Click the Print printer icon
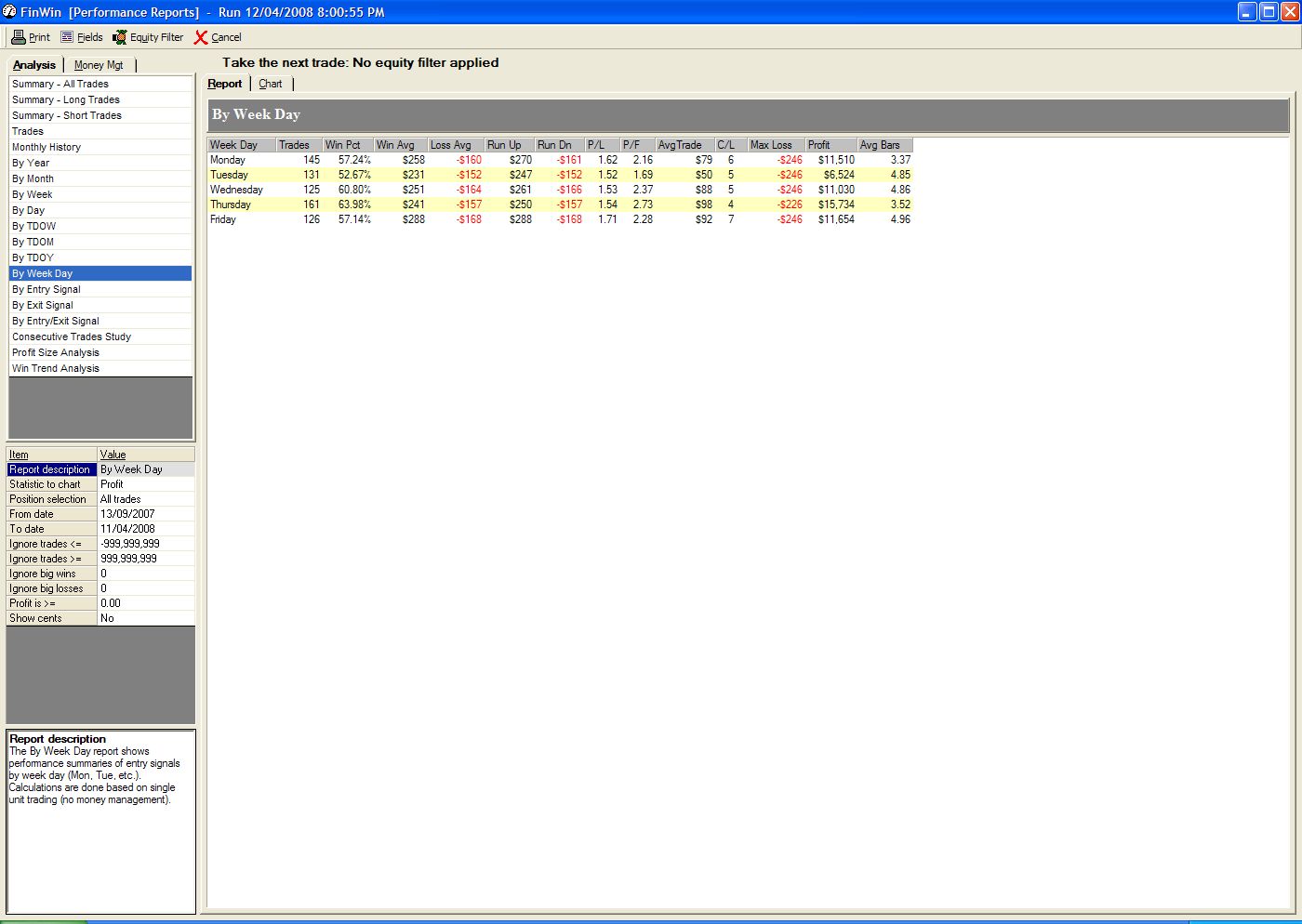 18,37
